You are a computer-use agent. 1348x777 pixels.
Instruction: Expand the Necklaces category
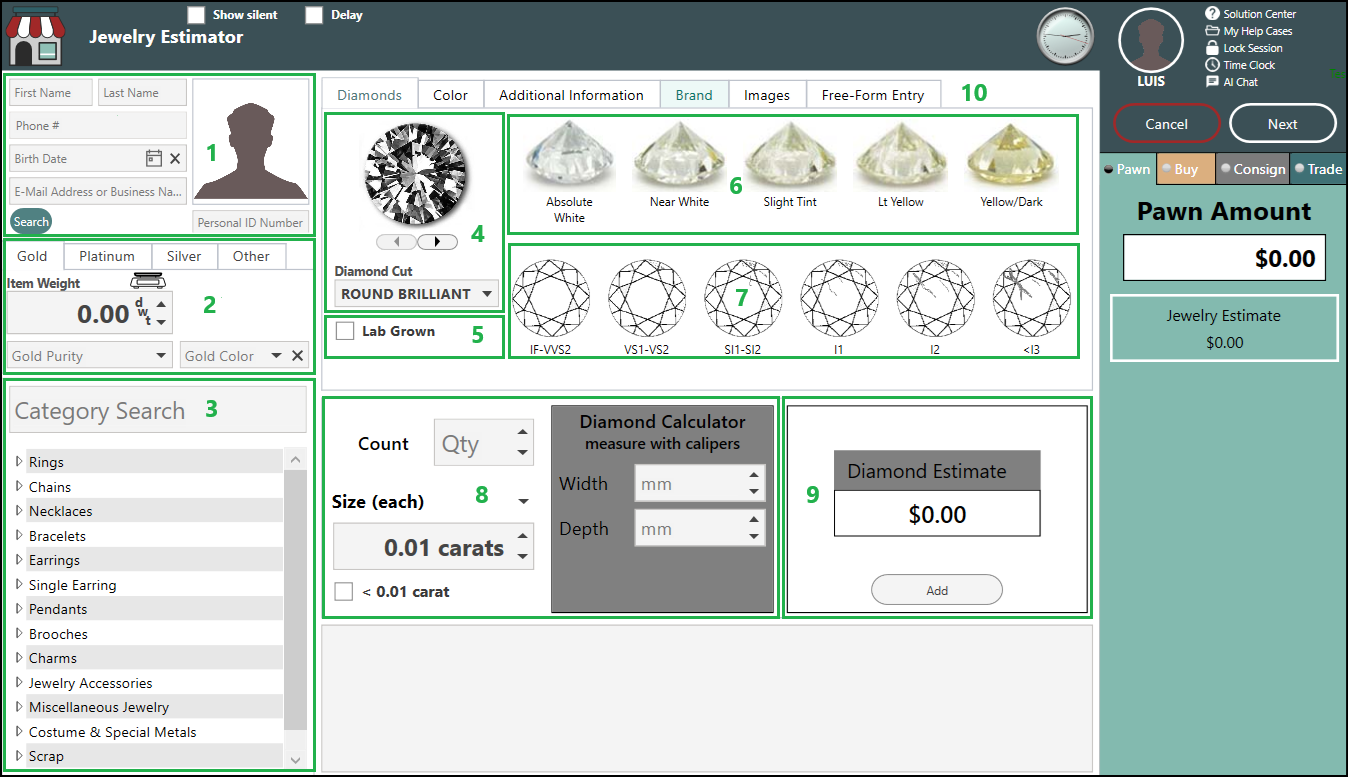tap(19, 511)
